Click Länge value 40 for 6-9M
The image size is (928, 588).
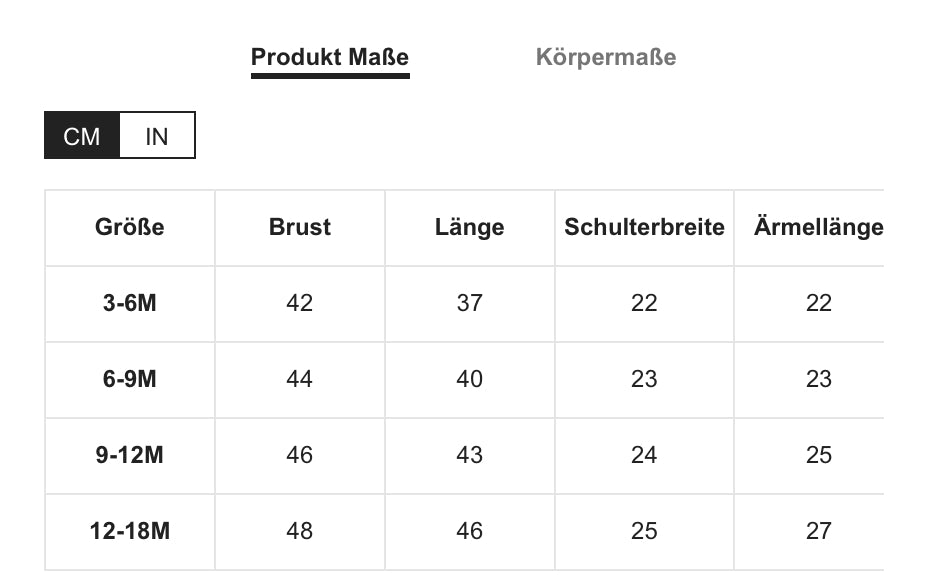coord(469,379)
